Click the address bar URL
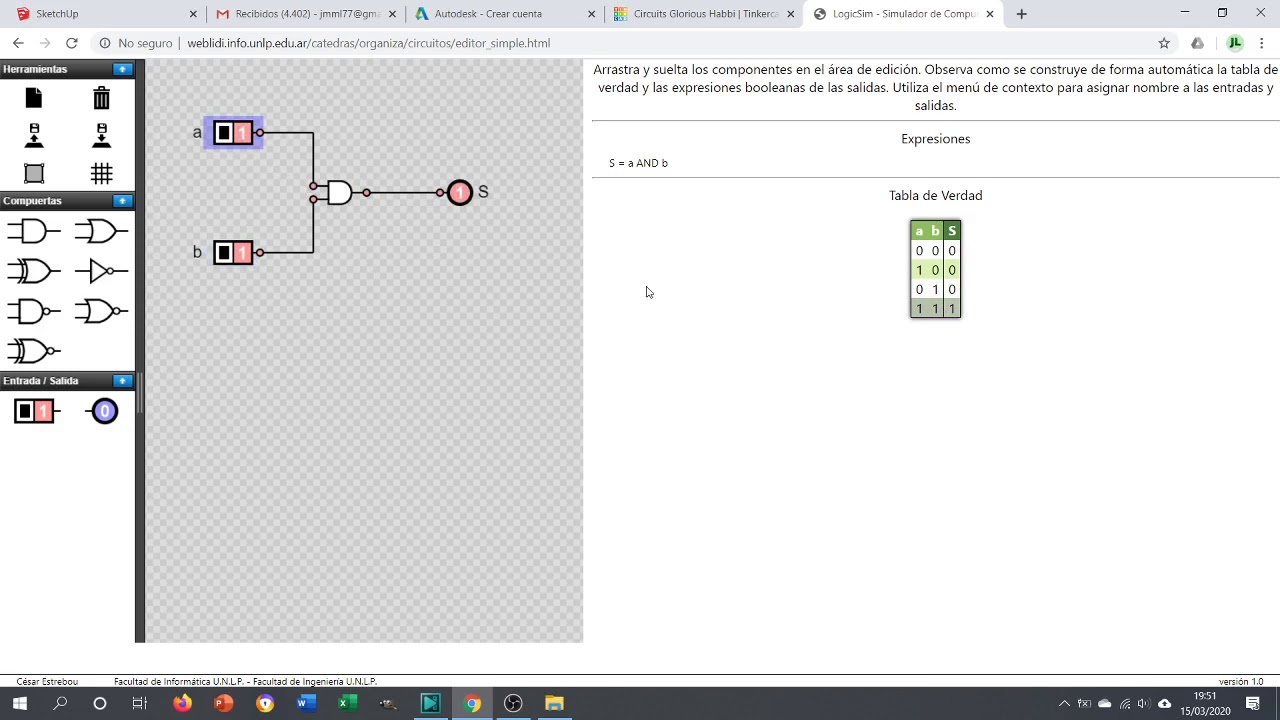The height and width of the screenshot is (720, 1280). coord(368,43)
